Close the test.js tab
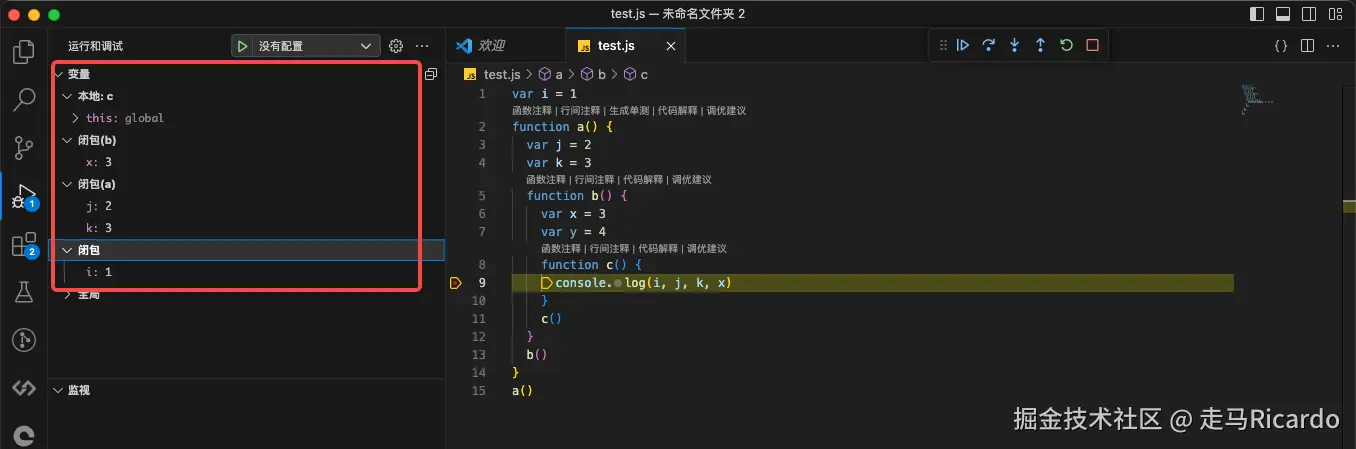1356x449 pixels. coord(671,46)
